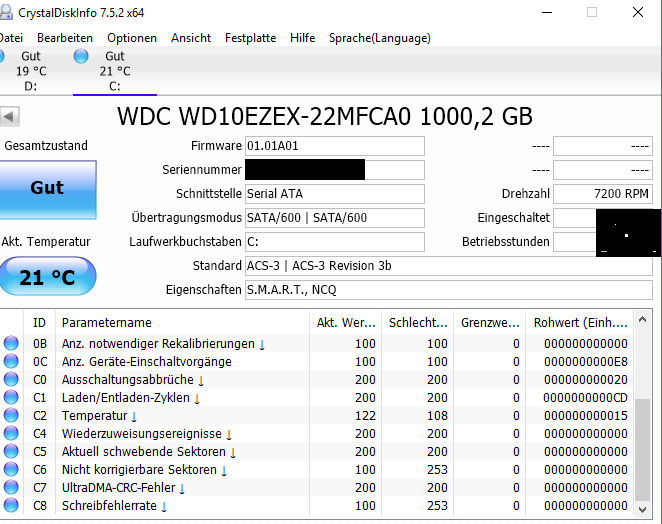Click the Grenzwe... column header
Image resolution: width=662 pixels, height=524 pixels.
[490, 323]
